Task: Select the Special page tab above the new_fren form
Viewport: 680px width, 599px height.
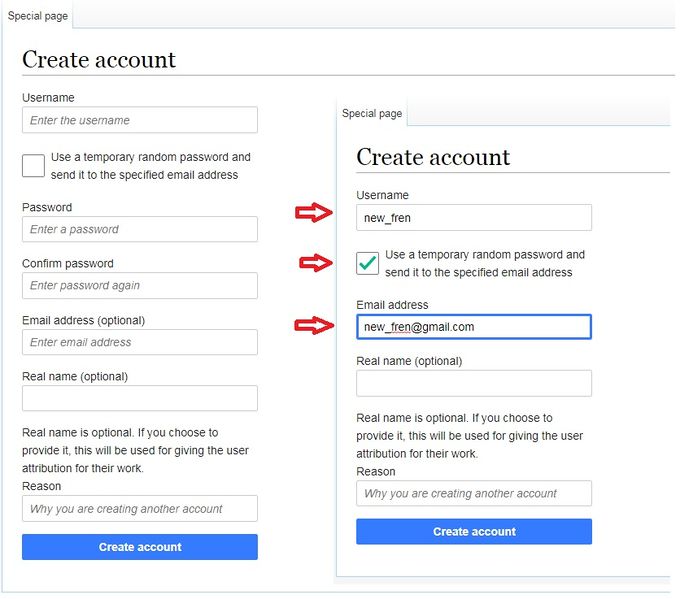Action: [x=371, y=113]
